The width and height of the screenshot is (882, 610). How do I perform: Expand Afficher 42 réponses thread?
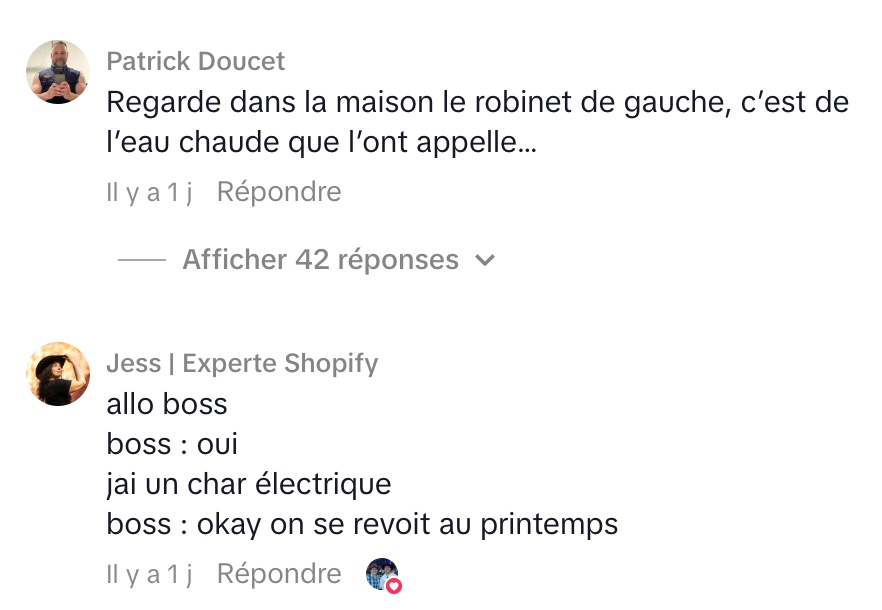pos(320,260)
